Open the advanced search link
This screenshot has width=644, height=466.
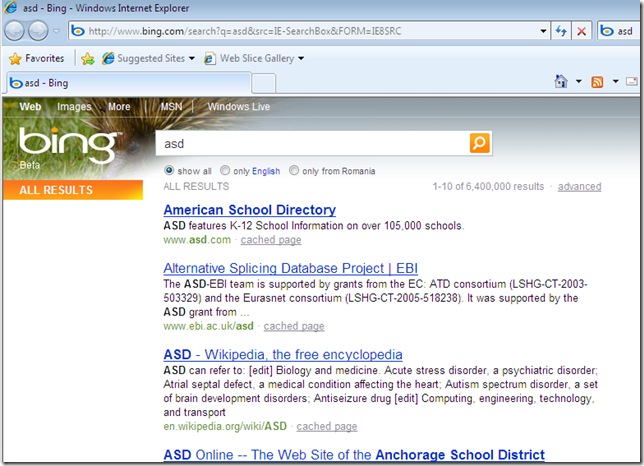point(579,186)
